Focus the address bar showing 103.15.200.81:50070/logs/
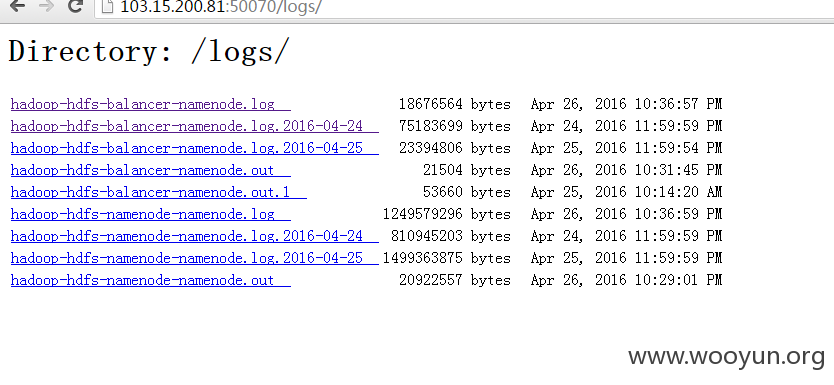This screenshot has height=385, width=834. pos(463,7)
